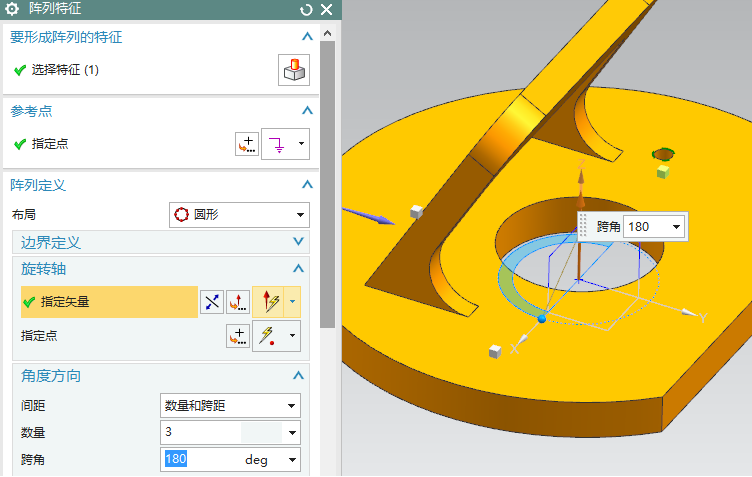Open point dialog in reference point section

click(x=246, y=144)
